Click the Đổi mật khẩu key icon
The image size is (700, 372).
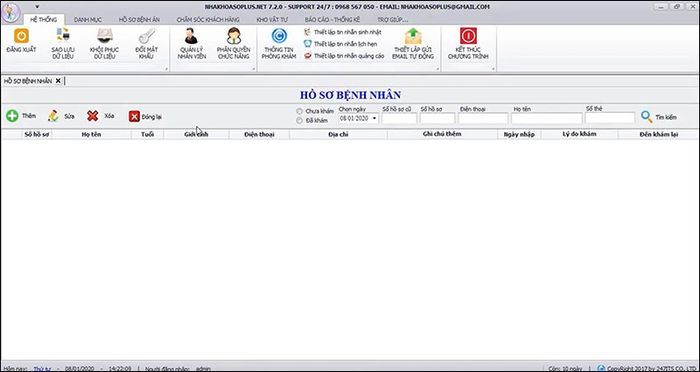point(146,36)
